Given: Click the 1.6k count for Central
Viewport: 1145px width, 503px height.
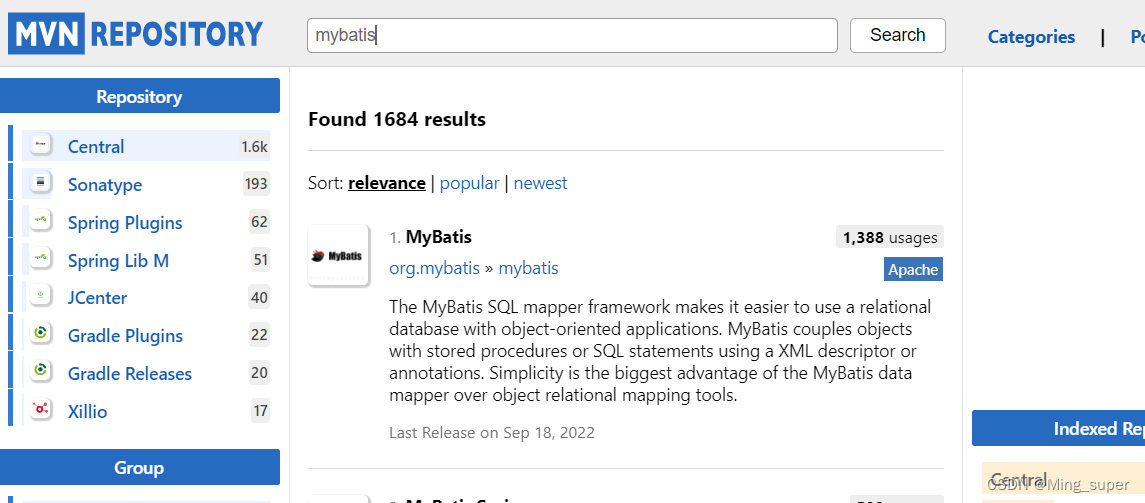Looking at the screenshot, I should [254, 147].
